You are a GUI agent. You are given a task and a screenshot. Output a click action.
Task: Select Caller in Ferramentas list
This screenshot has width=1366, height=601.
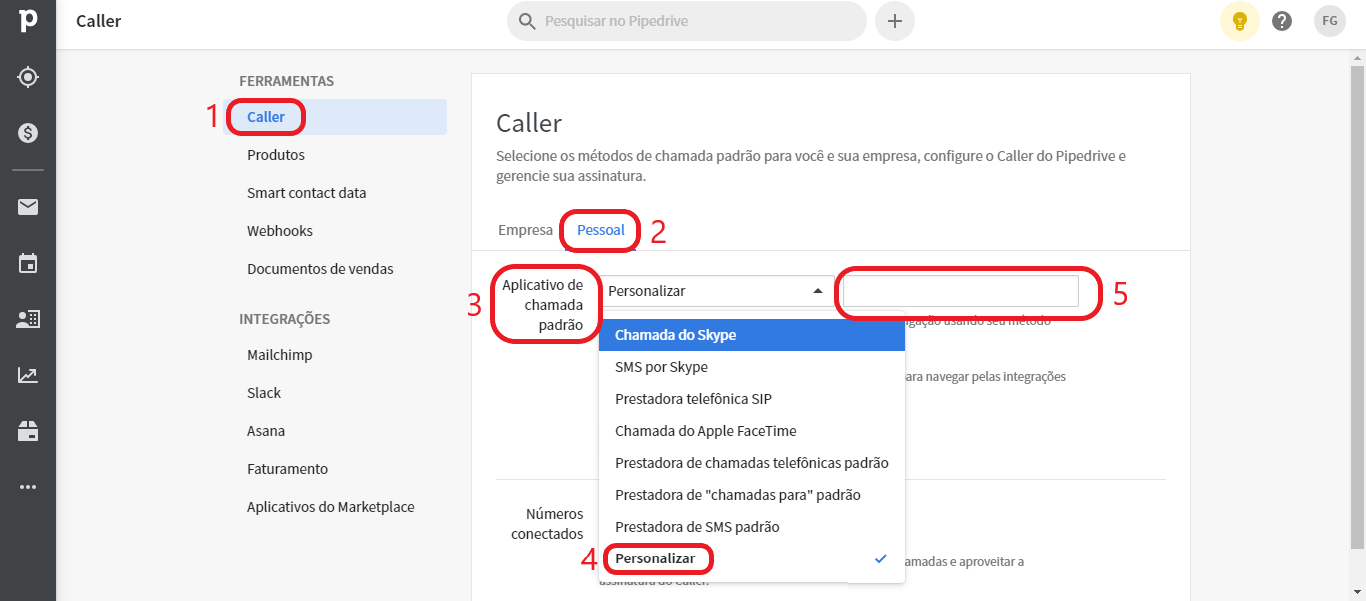(337, 117)
